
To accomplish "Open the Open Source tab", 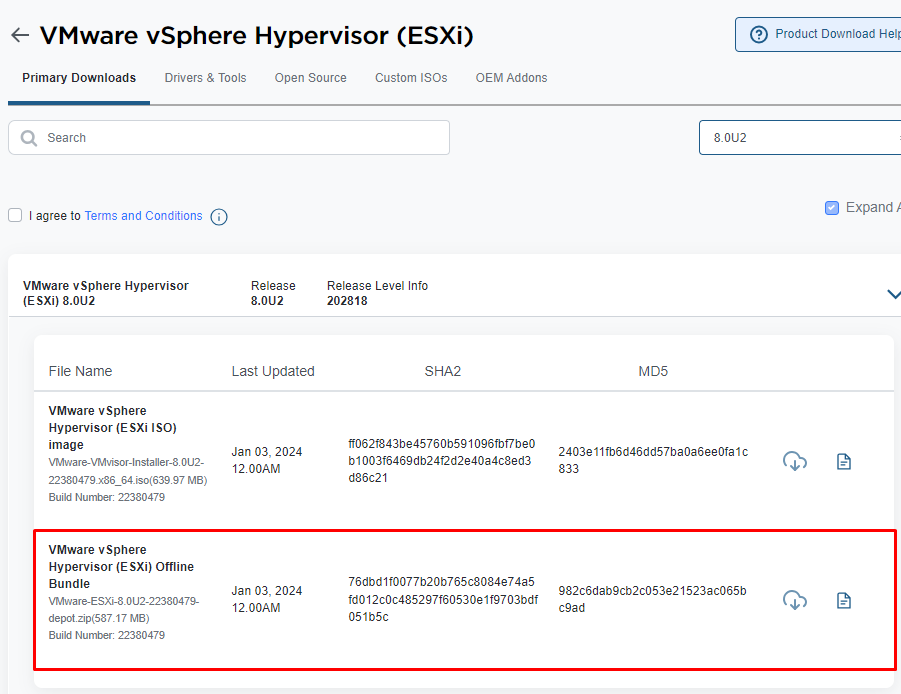I will coord(310,78).
